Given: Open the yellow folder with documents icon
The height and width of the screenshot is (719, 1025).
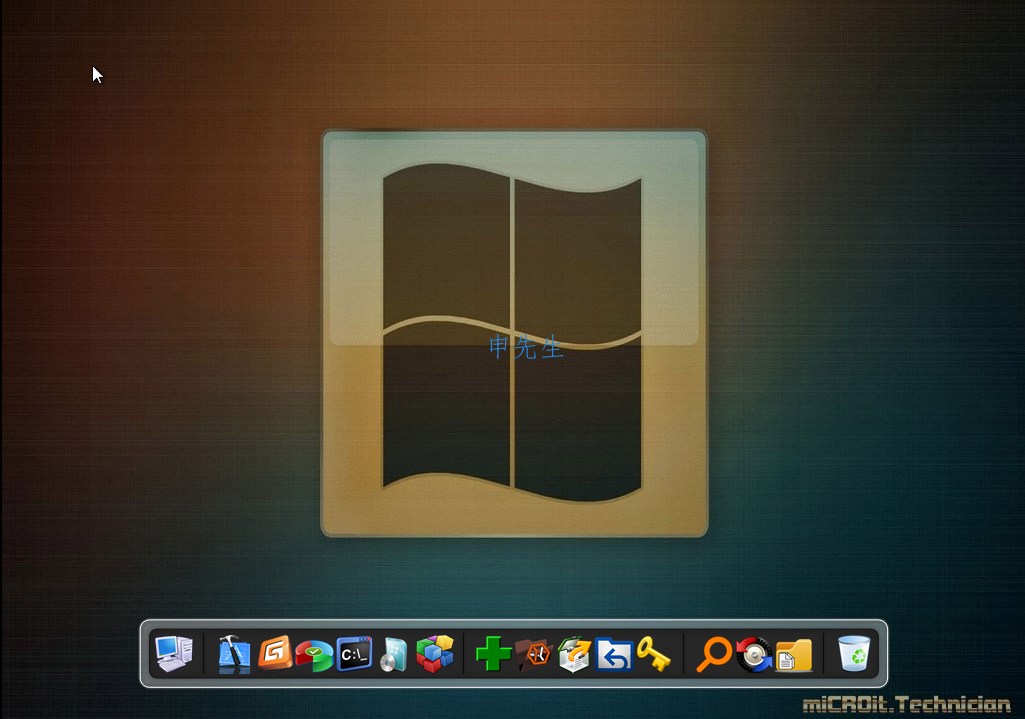Looking at the screenshot, I should click(x=793, y=654).
